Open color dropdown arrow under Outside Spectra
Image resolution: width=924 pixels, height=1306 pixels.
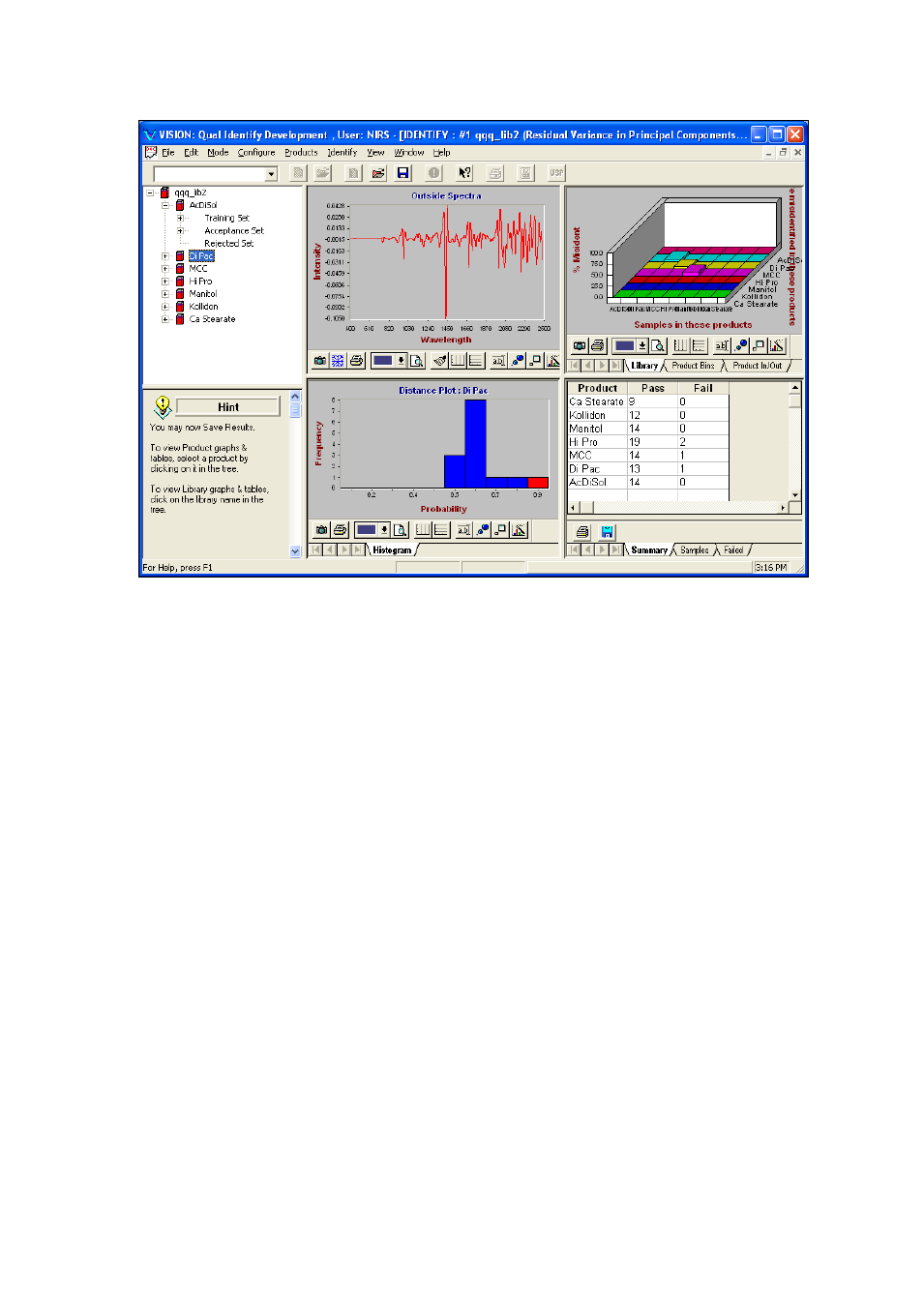[x=401, y=361]
